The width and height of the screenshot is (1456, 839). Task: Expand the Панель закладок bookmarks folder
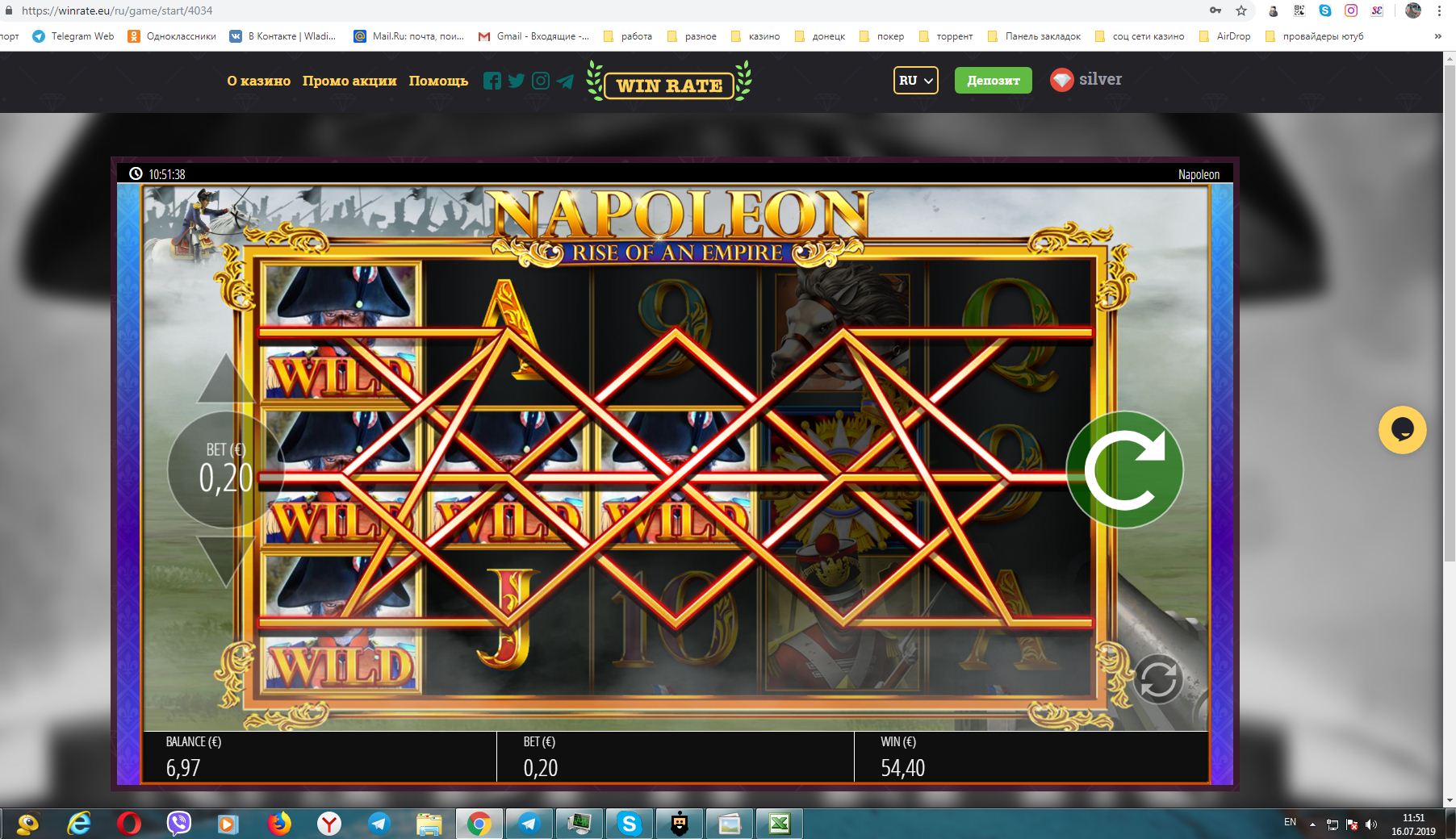[x=1034, y=36]
